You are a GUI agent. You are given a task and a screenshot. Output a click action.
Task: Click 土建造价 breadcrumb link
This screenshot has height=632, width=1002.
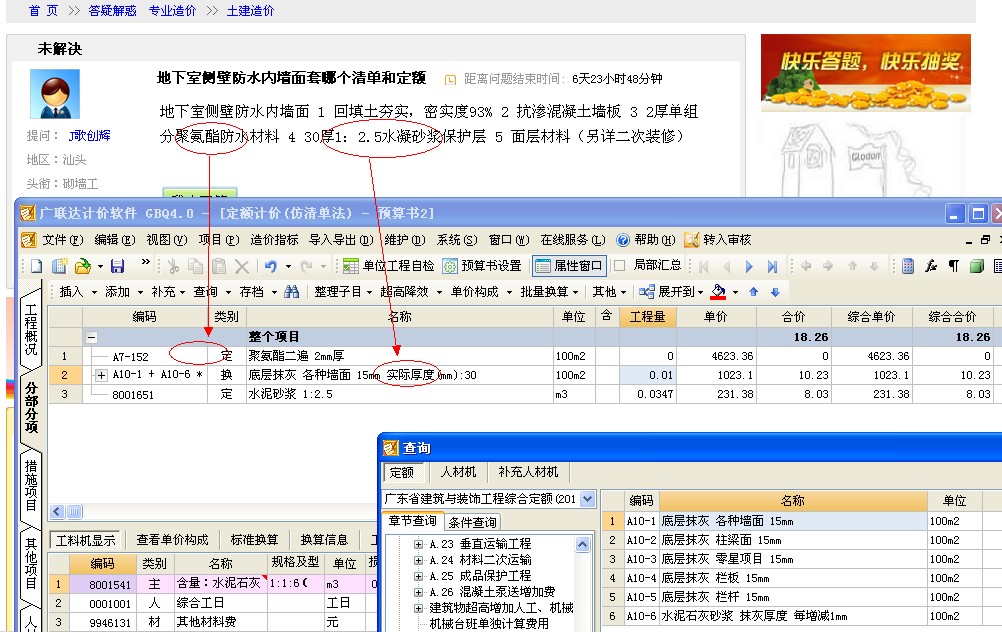tap(250, 11)
